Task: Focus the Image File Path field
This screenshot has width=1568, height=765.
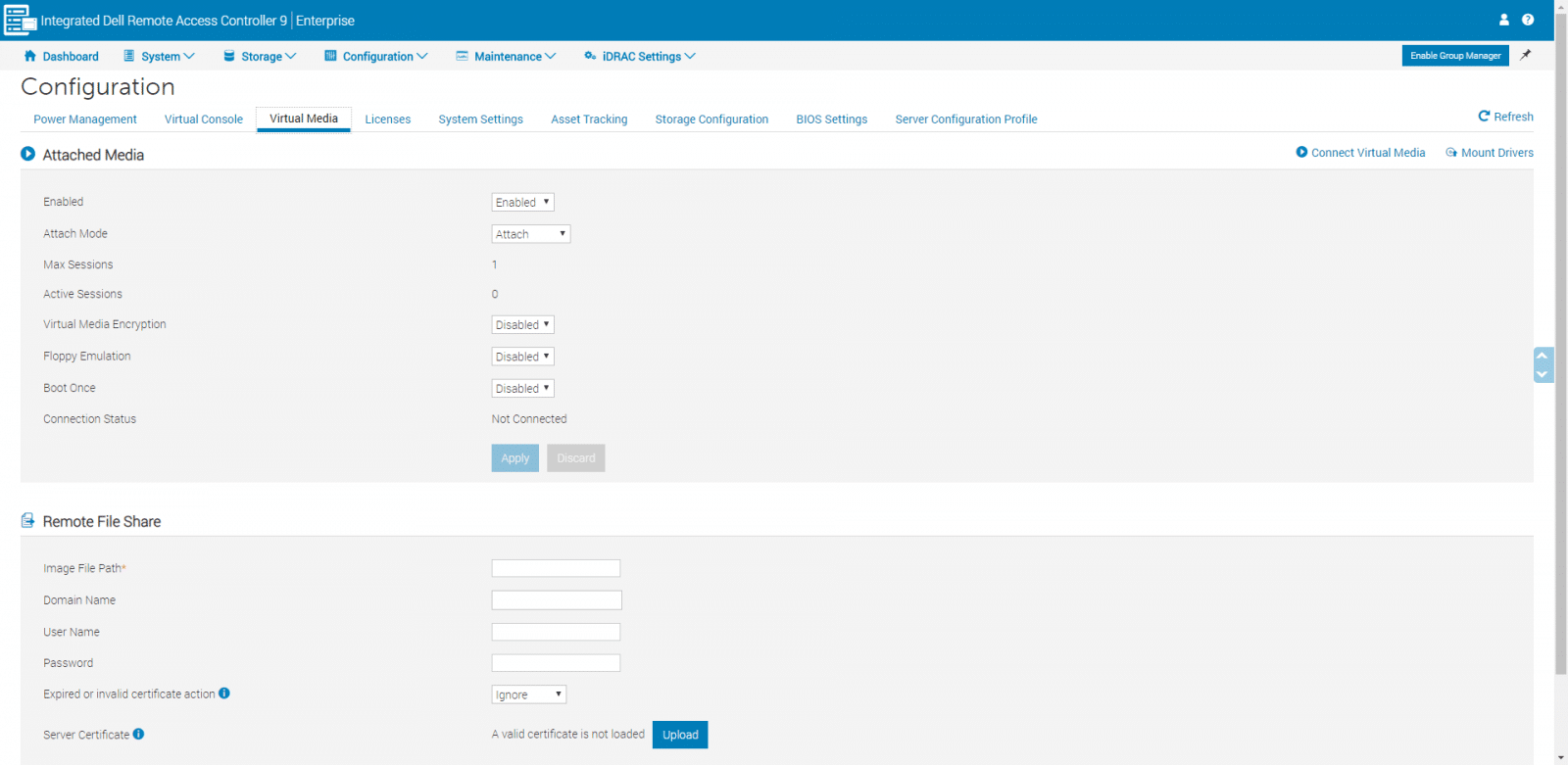Action: 556,568
